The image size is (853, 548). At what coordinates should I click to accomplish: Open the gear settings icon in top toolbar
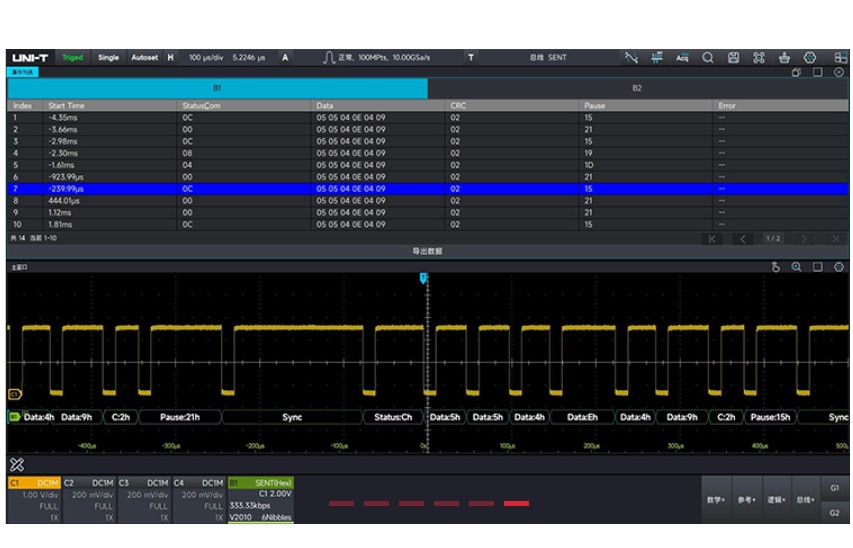tap(811, 58)
